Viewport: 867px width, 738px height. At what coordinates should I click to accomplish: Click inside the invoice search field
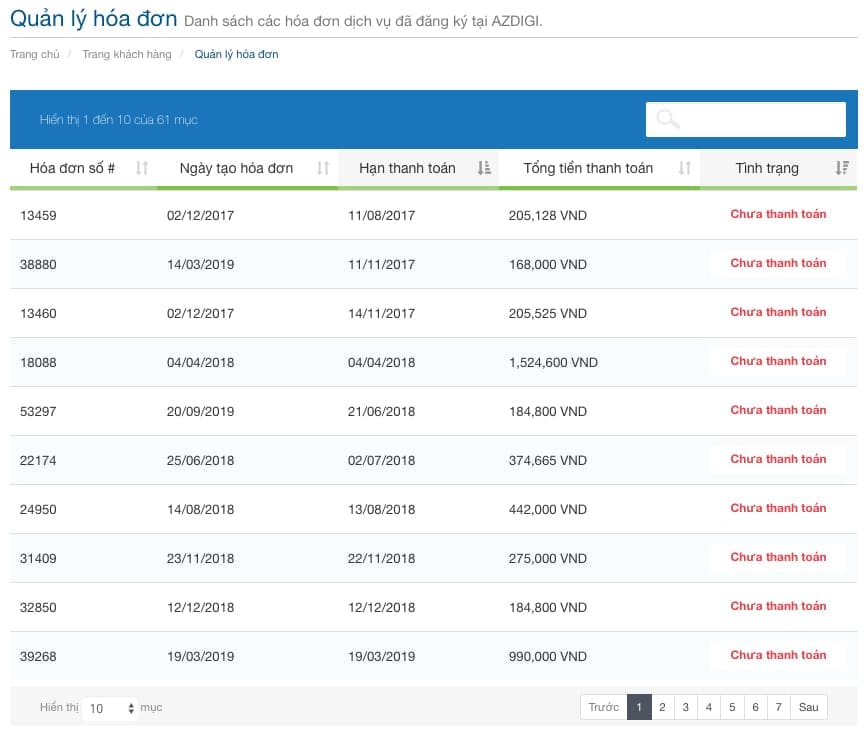click(760, 120)
